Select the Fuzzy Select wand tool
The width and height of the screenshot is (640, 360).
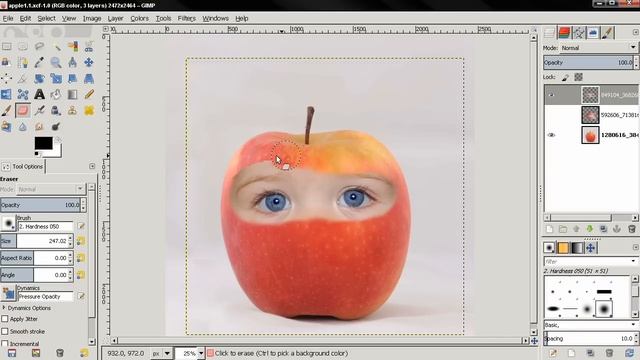coord(56,46)
